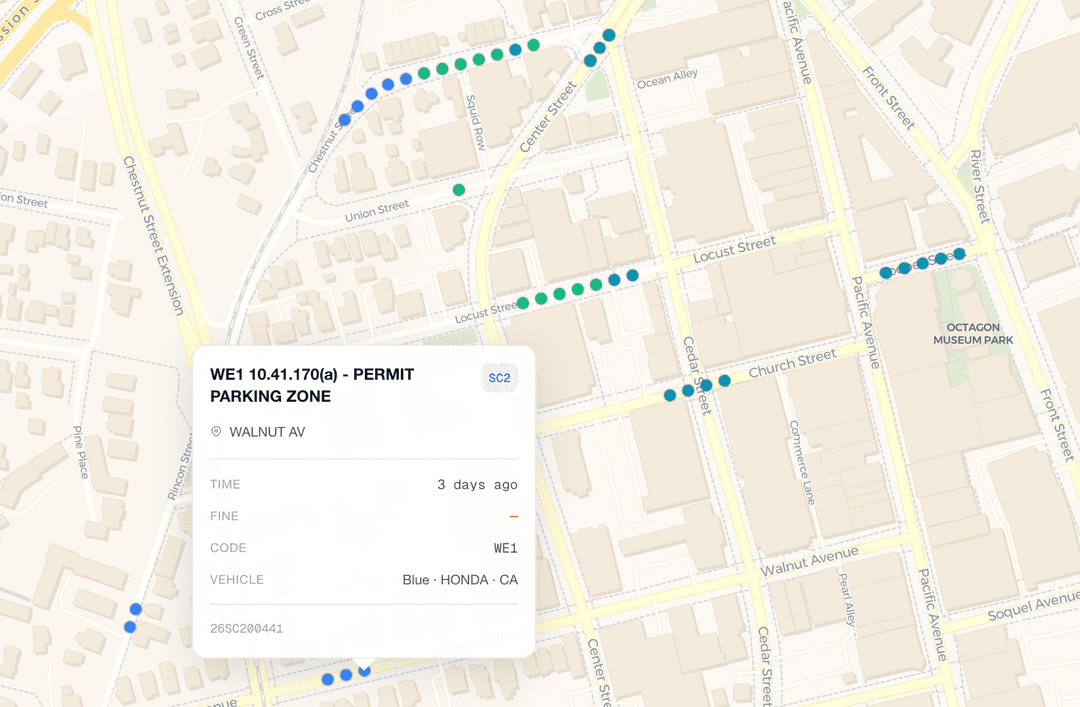This screenshot has width=1080, height=707.
Task: Click the WE1 code value in the popup
Action: pos(505,548)
